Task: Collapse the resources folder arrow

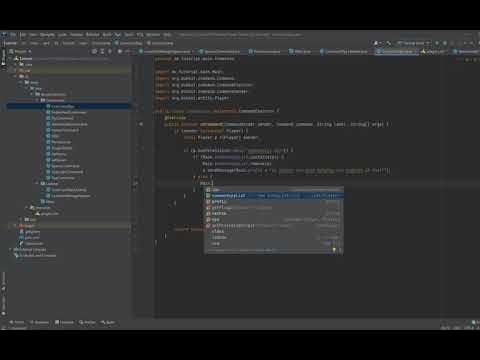Action: pyautogui.click(x=27, y=207)
